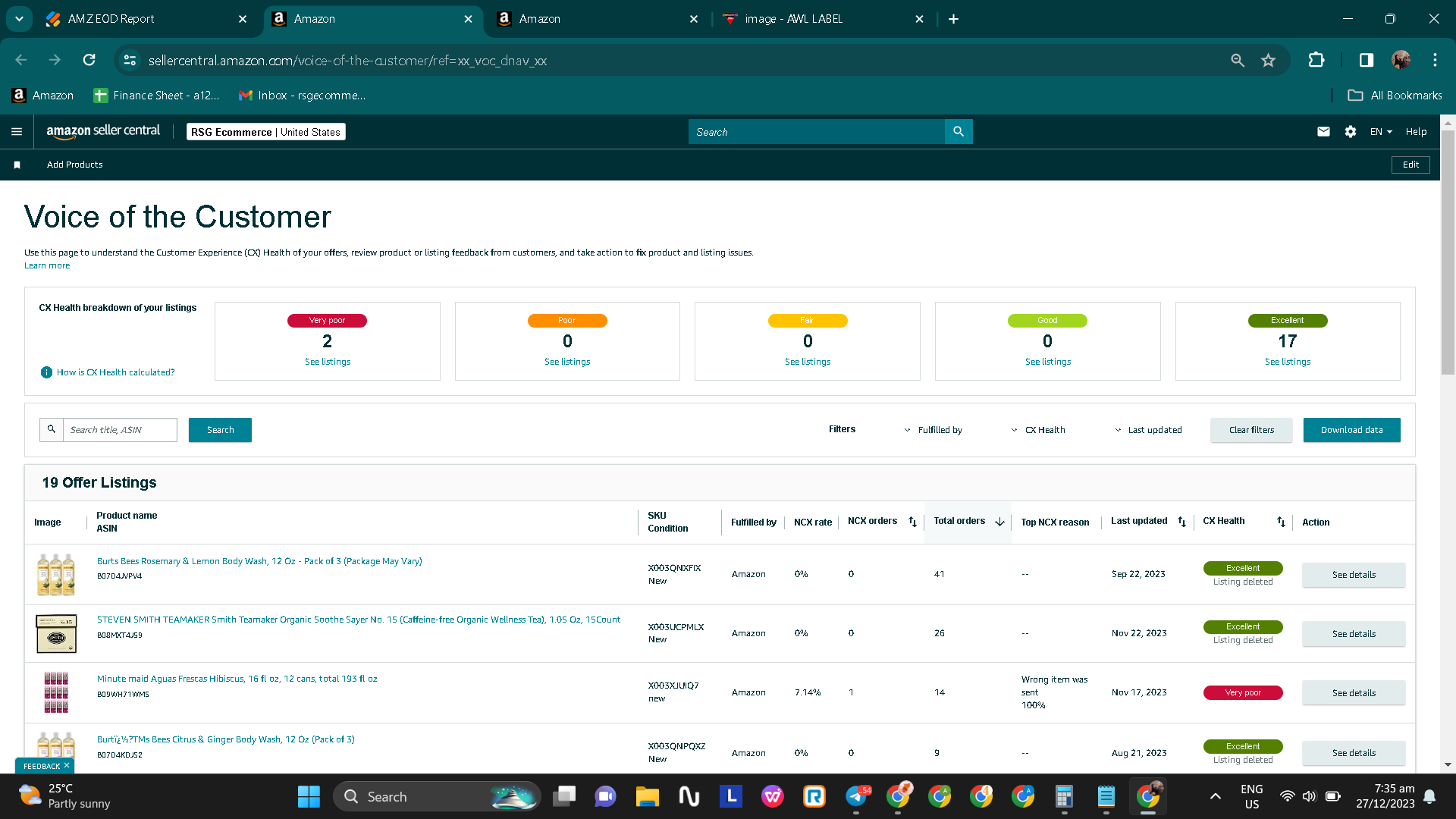This screenshot has height=819, width=1456.
Task: Open Calculator from taskbar
Action: (1064, 796)
